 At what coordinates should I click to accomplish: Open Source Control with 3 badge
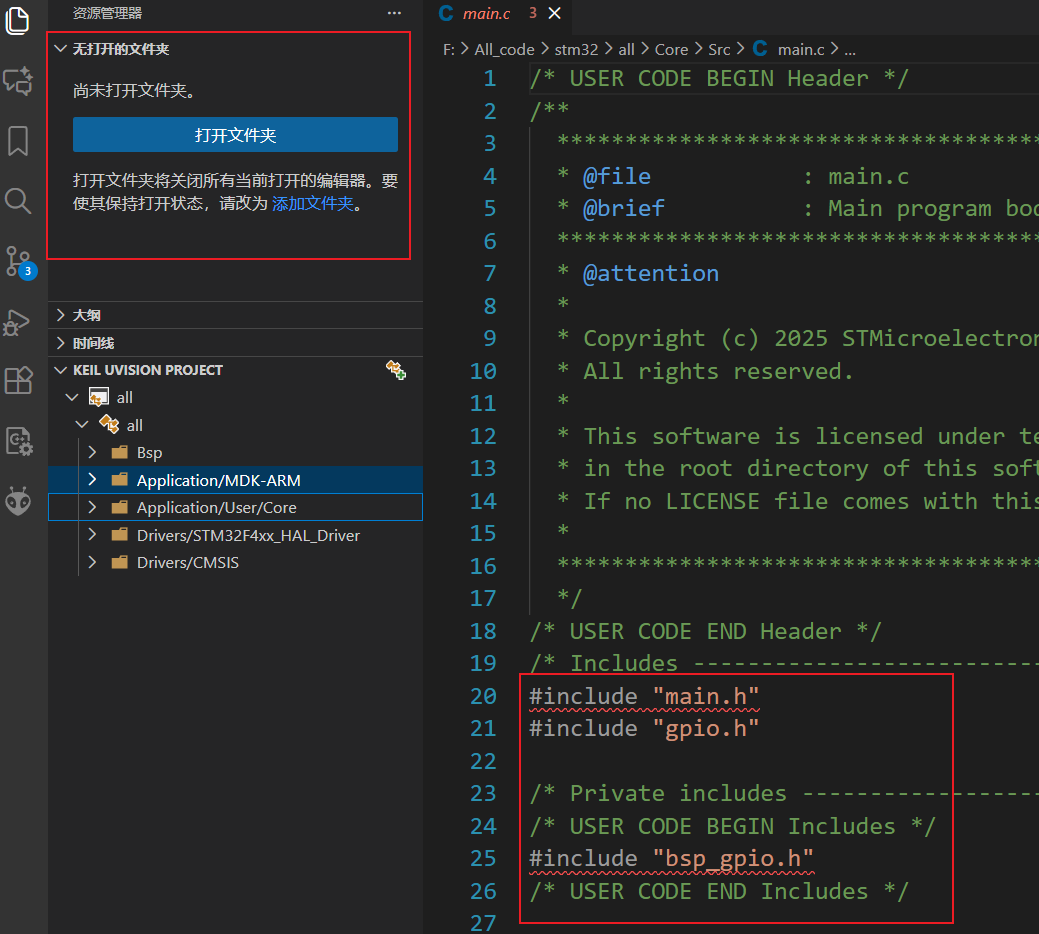(20, 262)
